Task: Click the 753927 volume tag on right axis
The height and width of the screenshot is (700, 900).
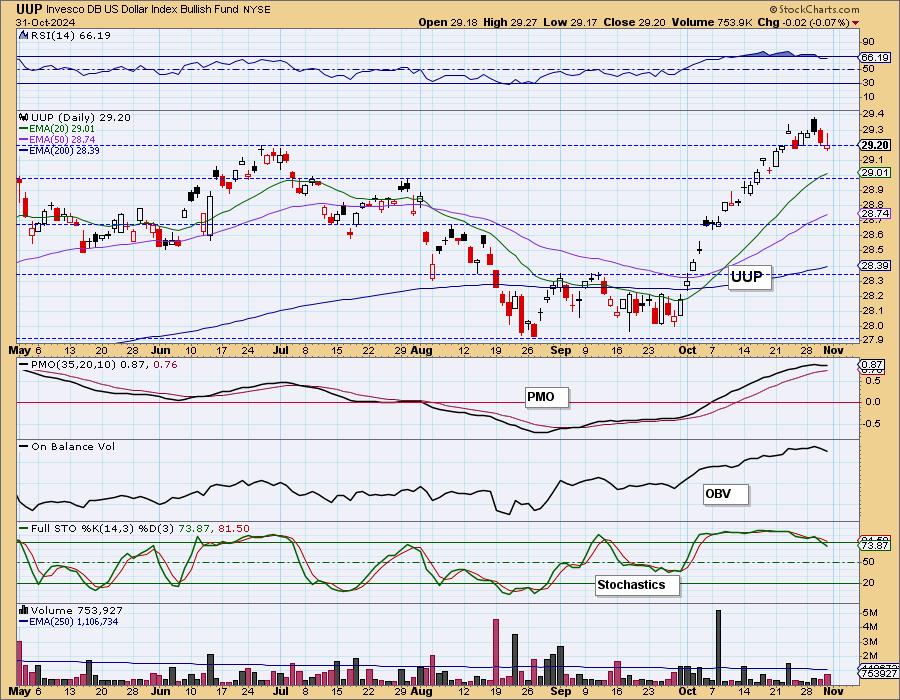Action: (878, 674)
